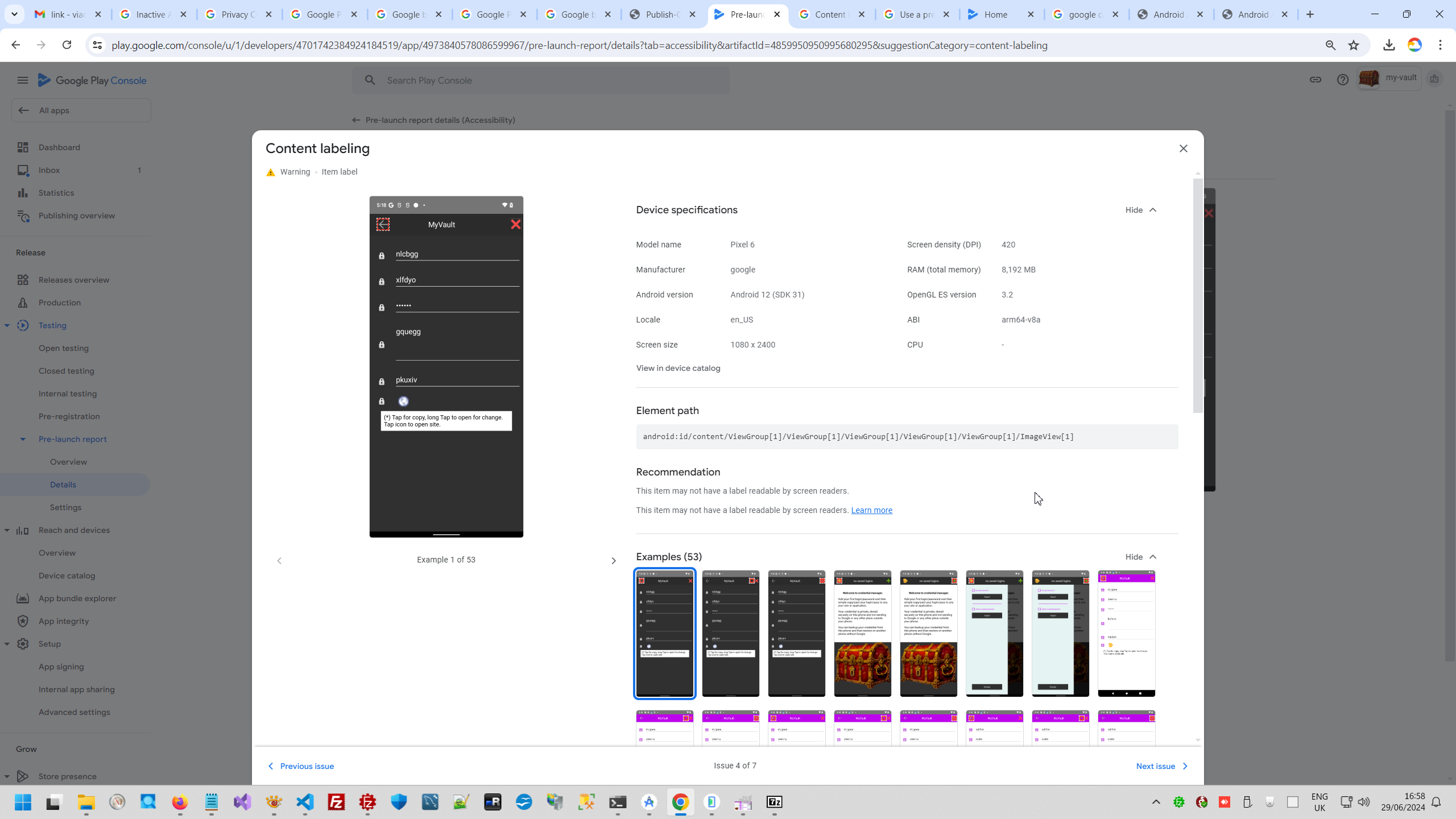Image resolution: width=1456 pixels, height=819 pixels.
Task: Open FileZilla from the taskbar
Action: tap(337, 802)
